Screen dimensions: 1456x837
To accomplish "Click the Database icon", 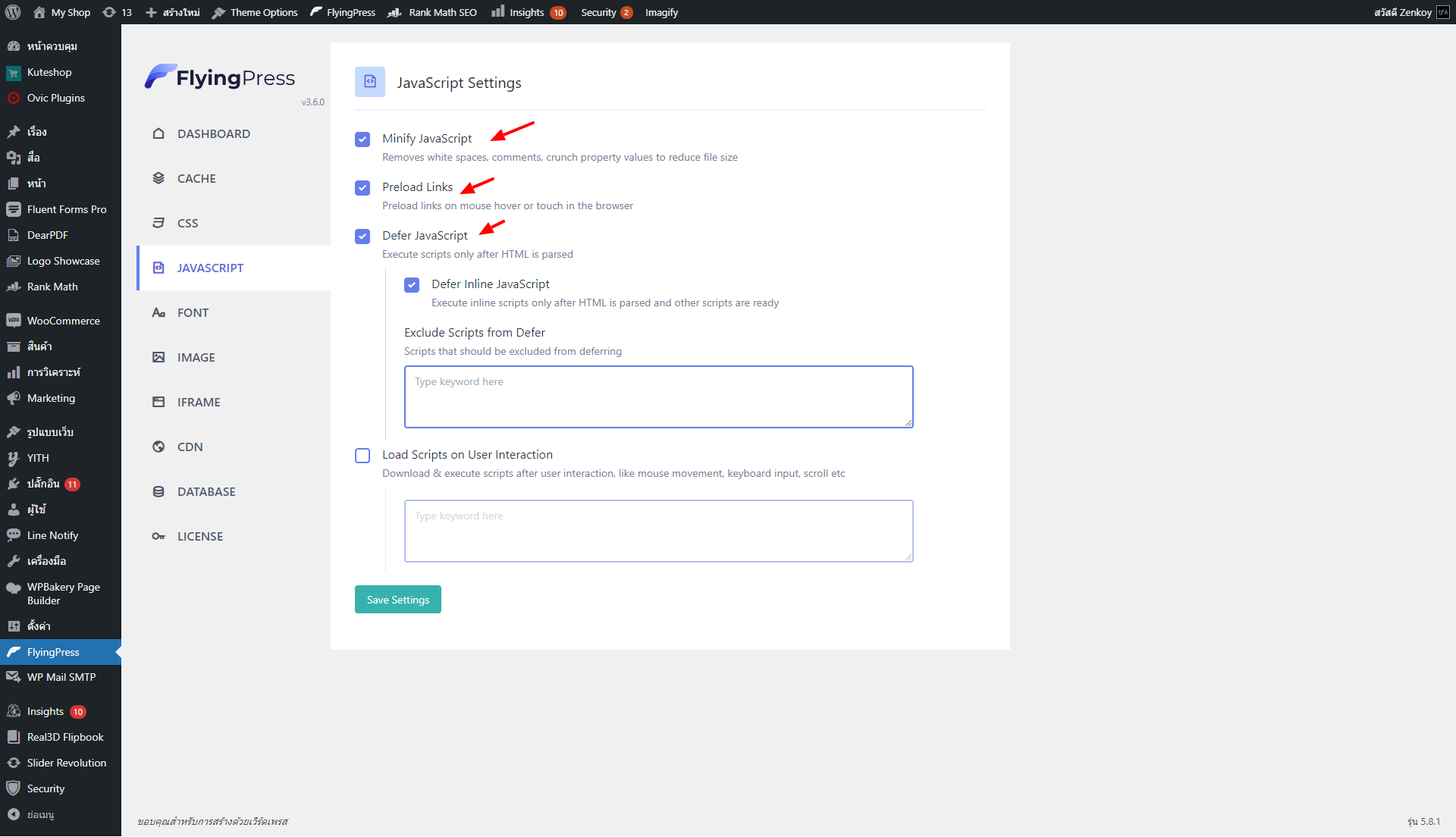I will click(158, 491).
